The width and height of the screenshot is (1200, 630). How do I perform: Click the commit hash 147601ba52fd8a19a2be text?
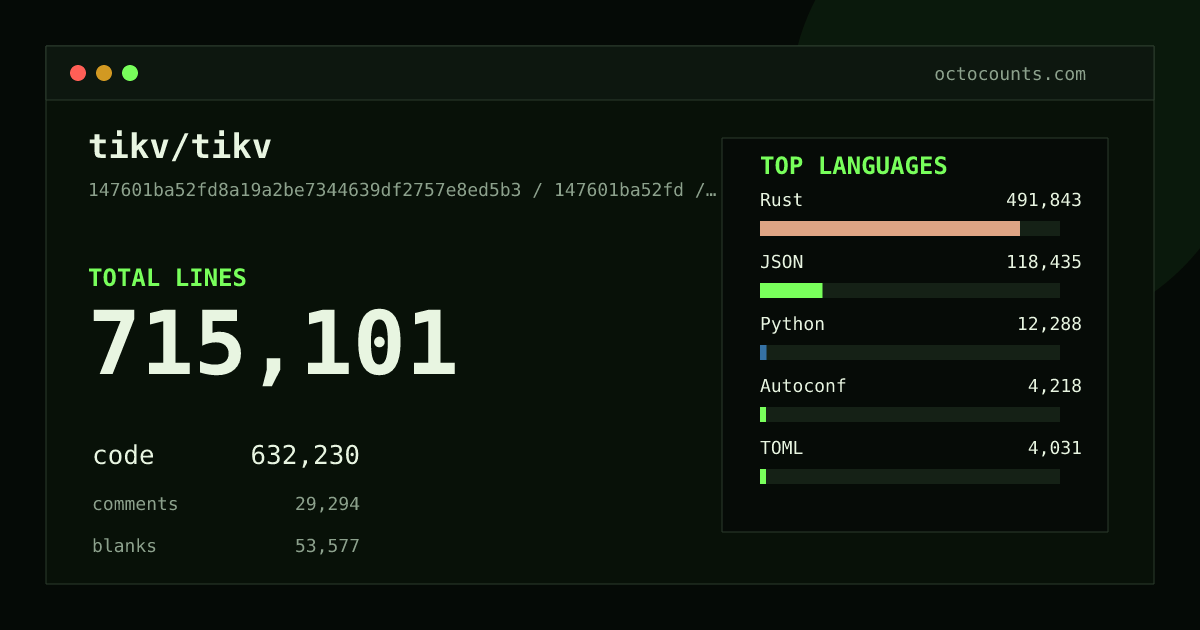click(x=402, y=190)
